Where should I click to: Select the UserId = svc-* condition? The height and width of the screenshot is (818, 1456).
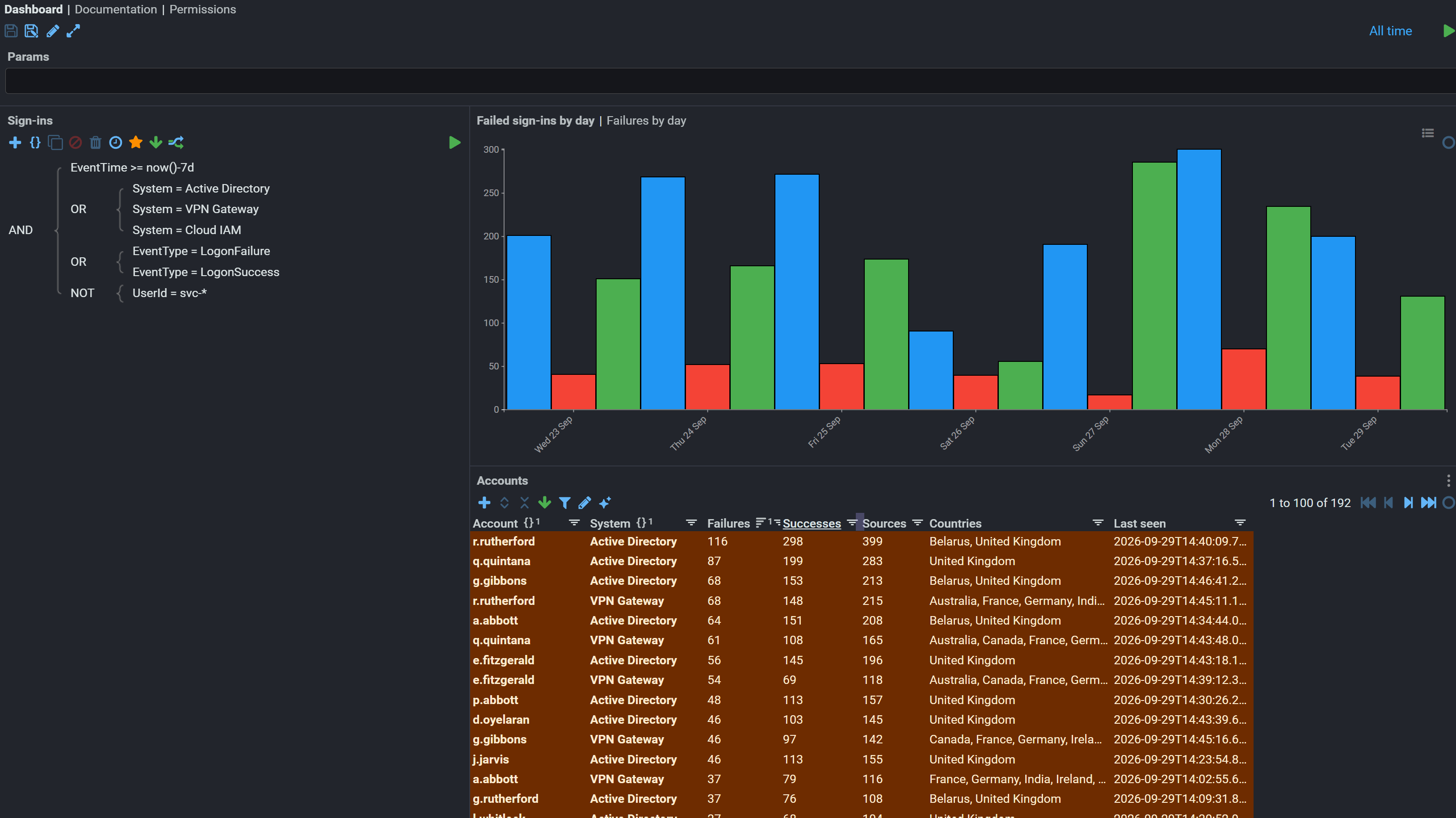[x=169, y=293]
